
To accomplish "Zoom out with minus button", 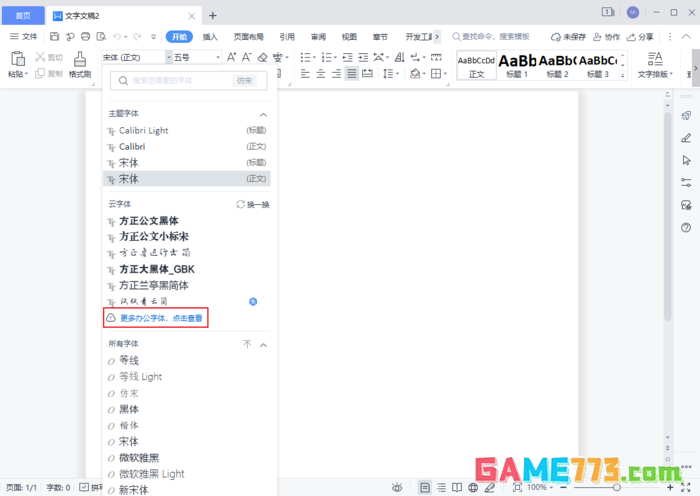I will tap(563, 488).
